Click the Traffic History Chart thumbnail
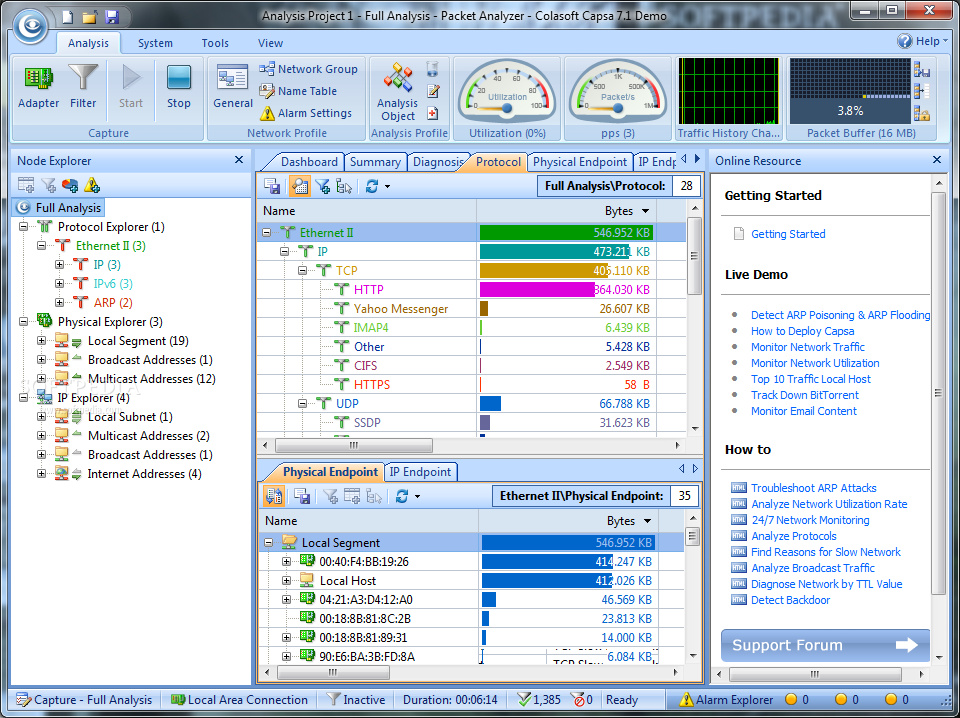This screenshot has height=718, width=960. coord(728,91)
